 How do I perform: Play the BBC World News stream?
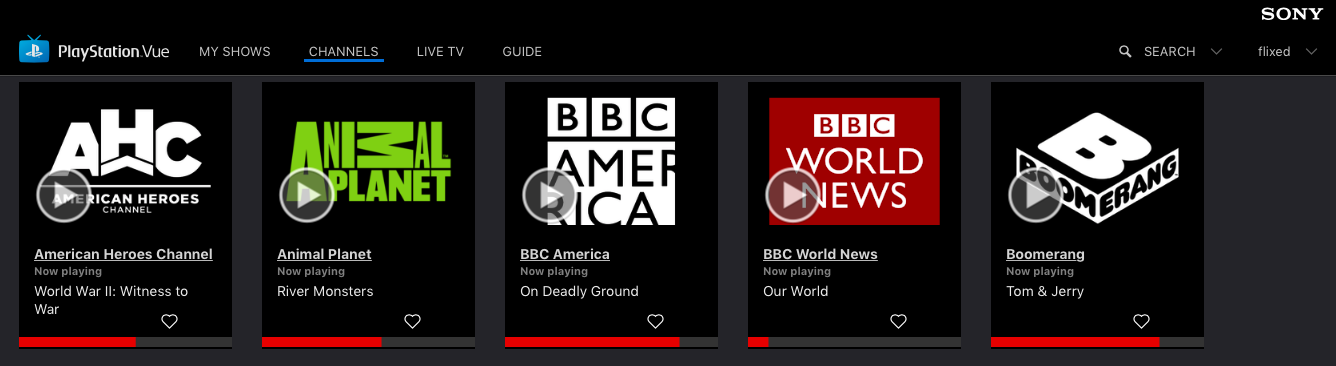pos(793,195)
